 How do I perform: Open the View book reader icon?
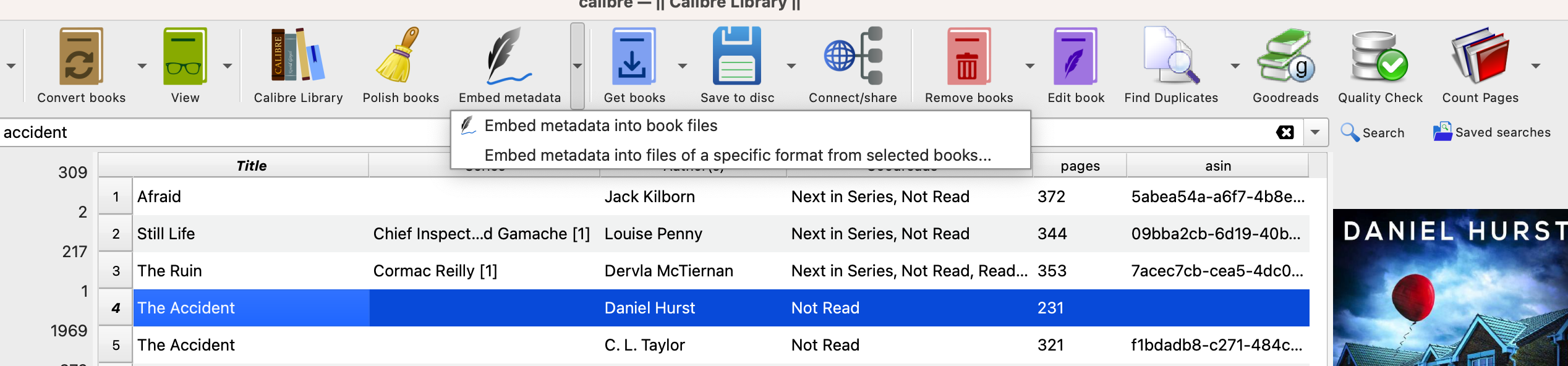(185, 57)
